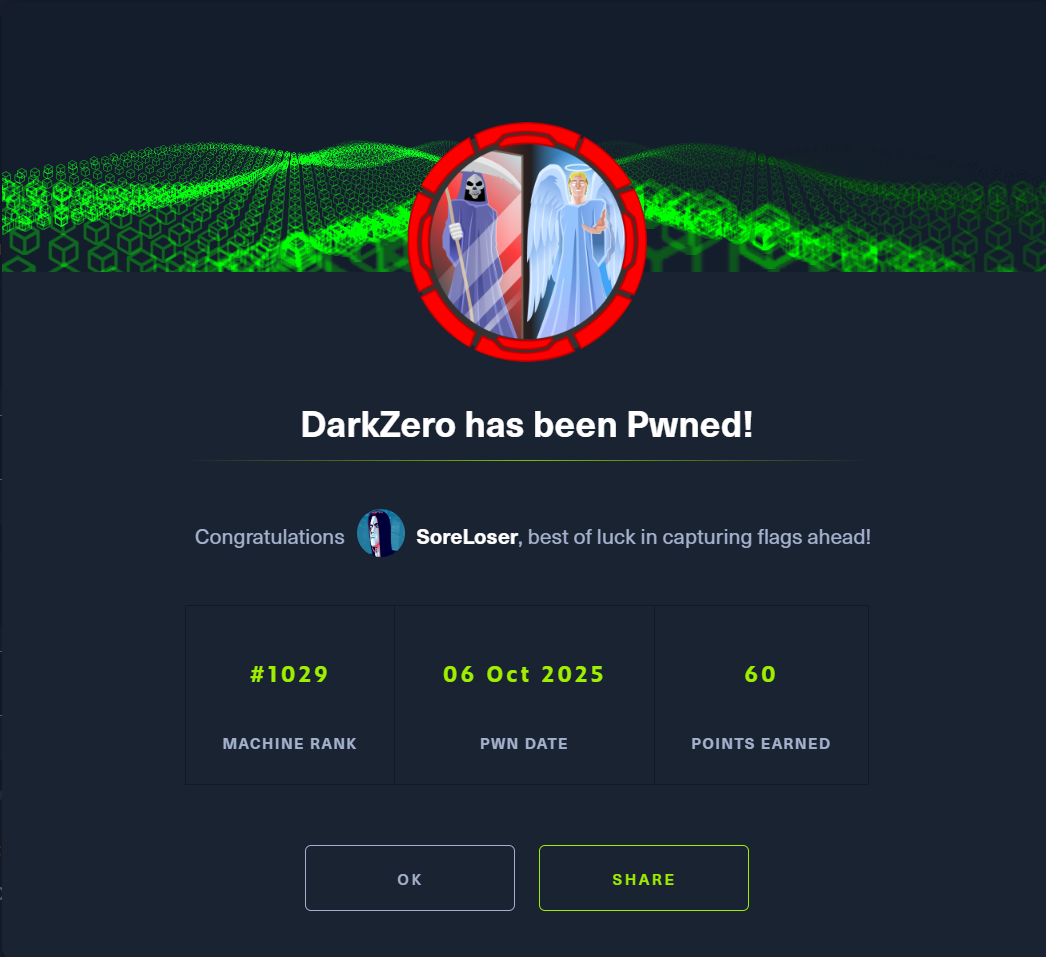Click the word Congratulations
The image size is (1046, 957).
coord(270,537)
